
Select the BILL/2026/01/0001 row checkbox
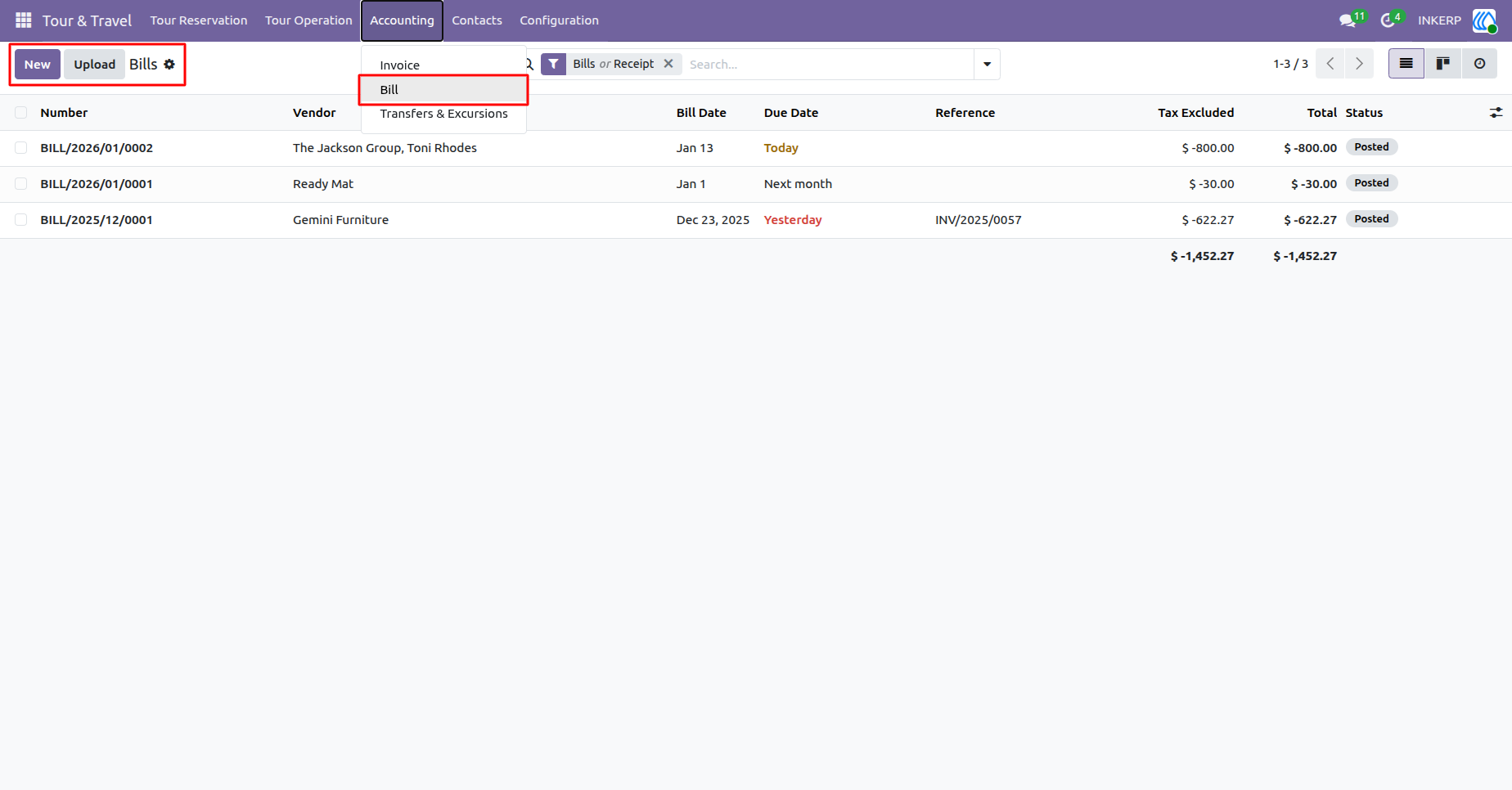point(21,184)
